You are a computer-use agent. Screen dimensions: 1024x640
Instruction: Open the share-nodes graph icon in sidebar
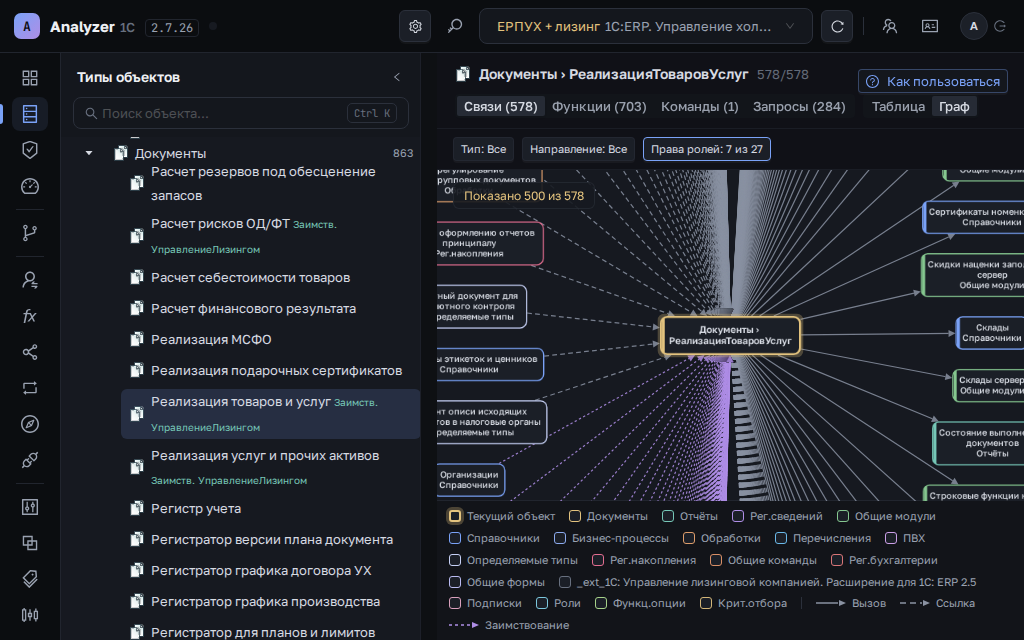pyautogui.click(x=30, y=352)
